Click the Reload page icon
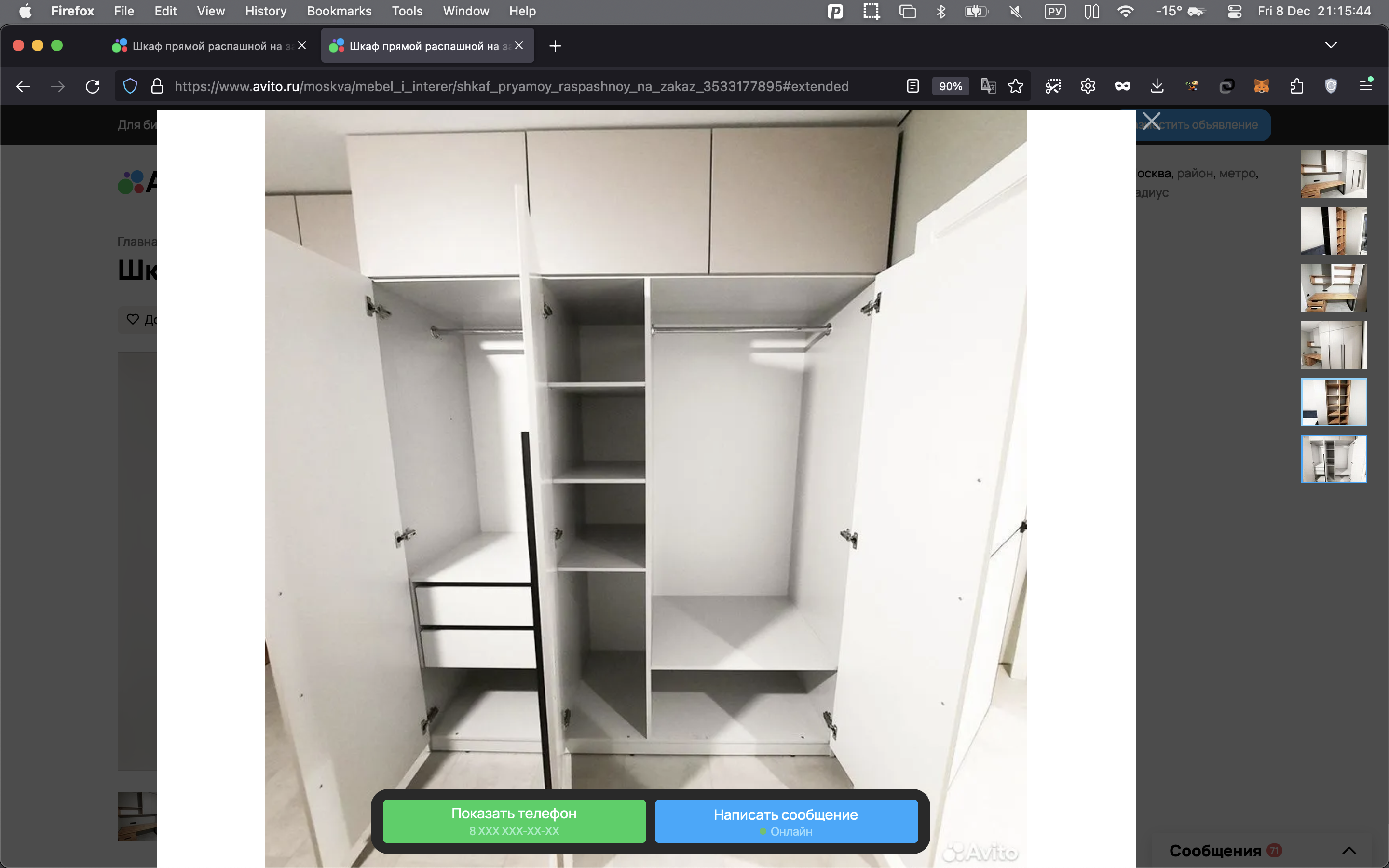This screenshot has width=1389, height=868. click(93, 87)
